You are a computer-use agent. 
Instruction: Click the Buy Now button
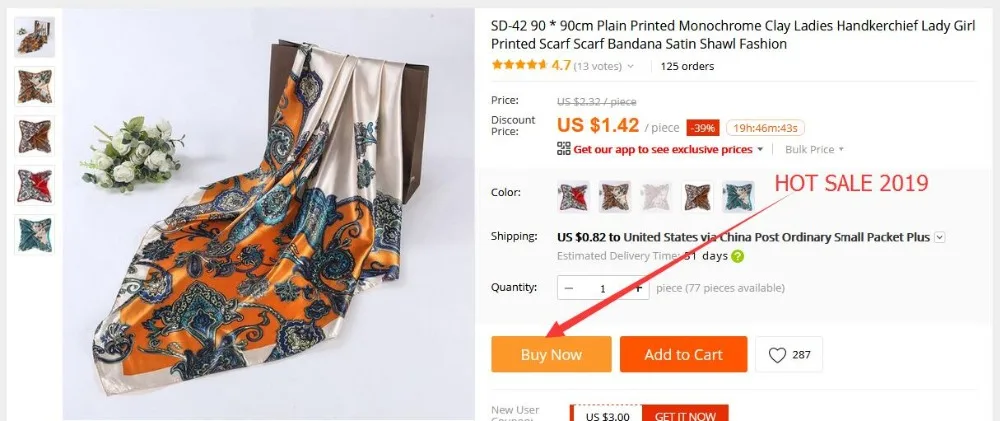[551, 354]
